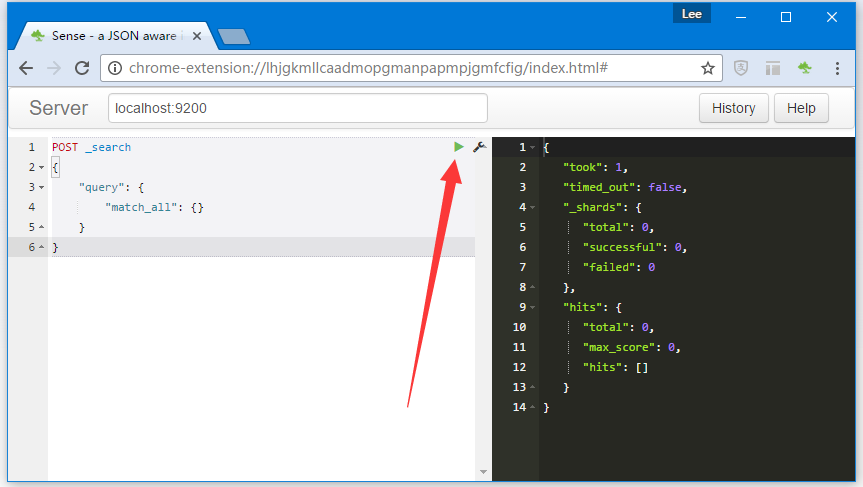Click the browser back arrow

(26, 68)
